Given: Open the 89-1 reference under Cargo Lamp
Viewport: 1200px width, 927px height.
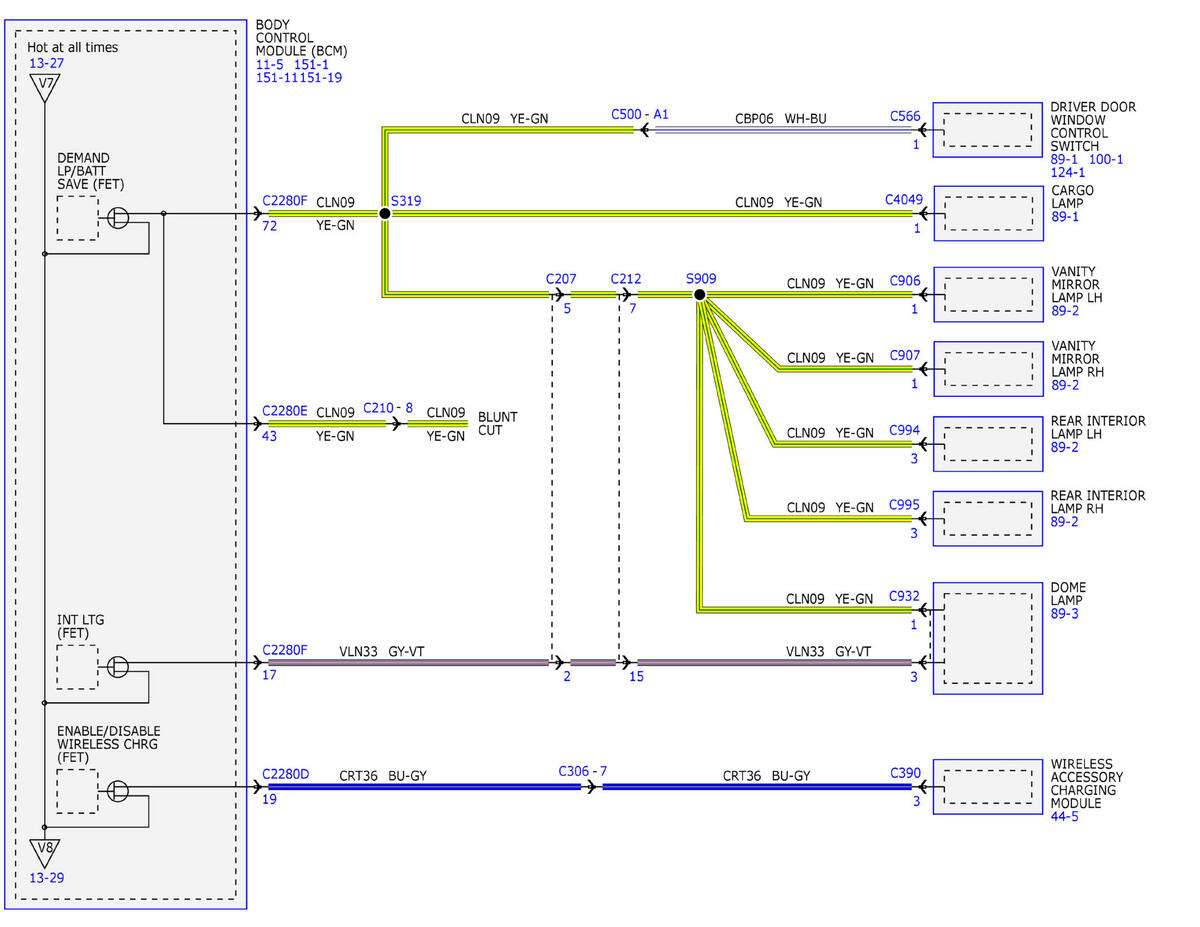Looking at the screenshot, I should 1065,216.
